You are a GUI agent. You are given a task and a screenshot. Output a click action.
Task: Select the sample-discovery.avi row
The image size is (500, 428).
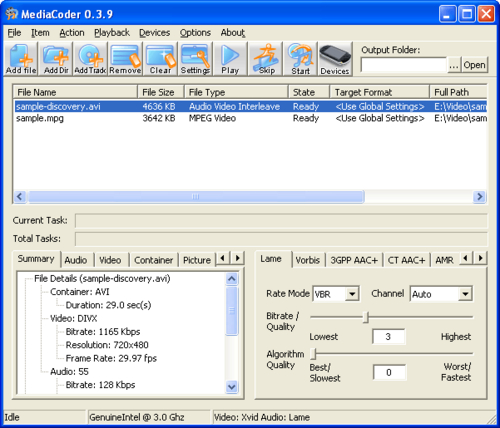pyautogui.click(x=250, y=106)
